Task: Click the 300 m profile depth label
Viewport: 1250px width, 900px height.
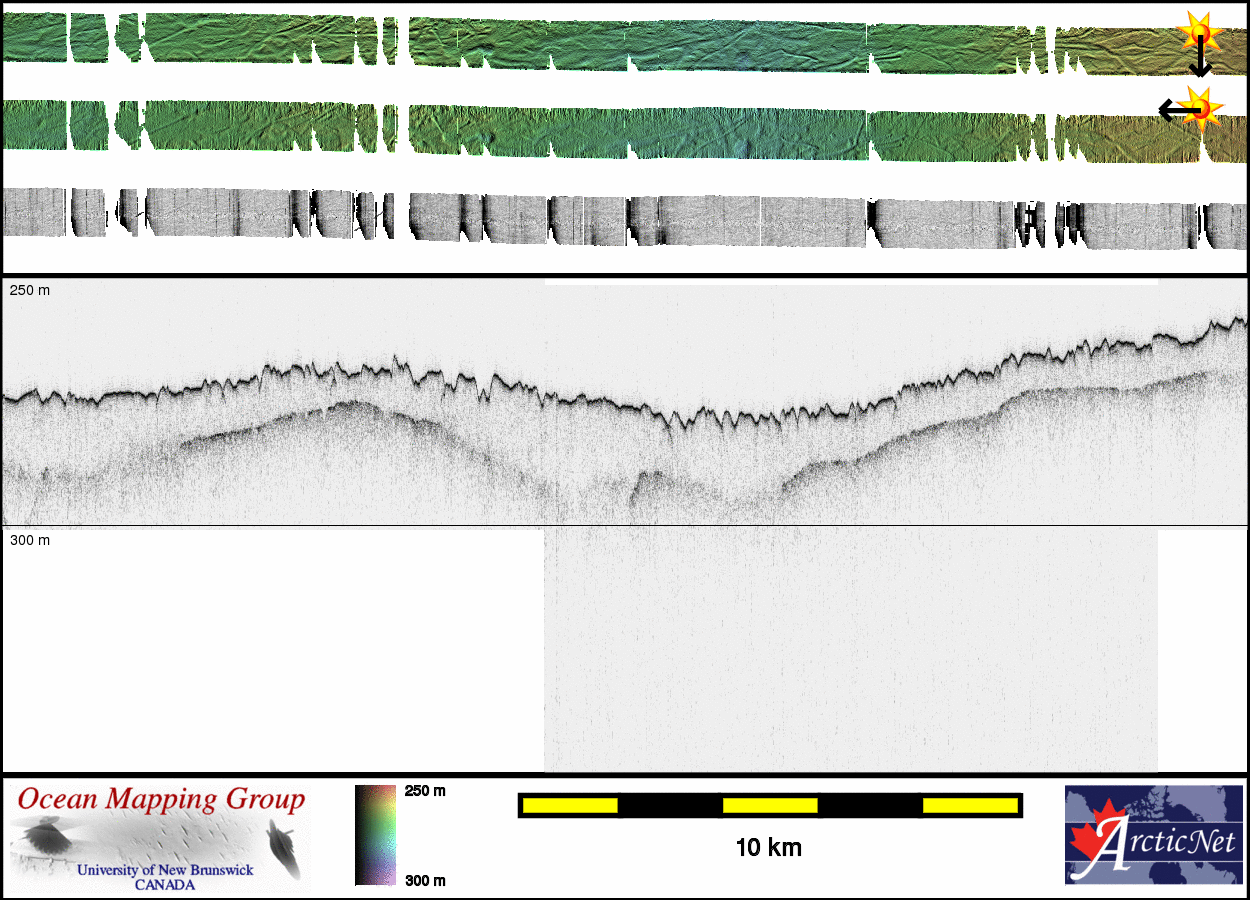Action: pos(30,540)
